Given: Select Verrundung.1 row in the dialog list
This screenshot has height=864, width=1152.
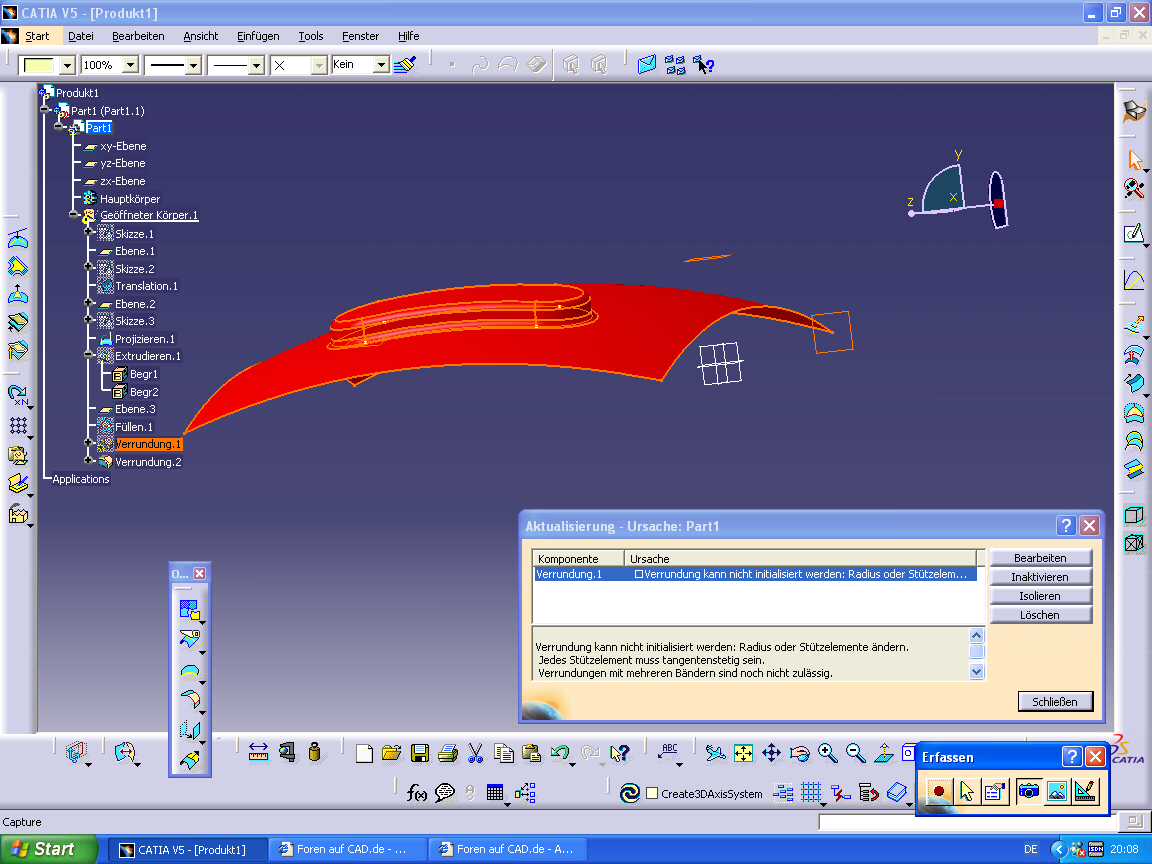Looking at the screenshot, I should 755,575.
